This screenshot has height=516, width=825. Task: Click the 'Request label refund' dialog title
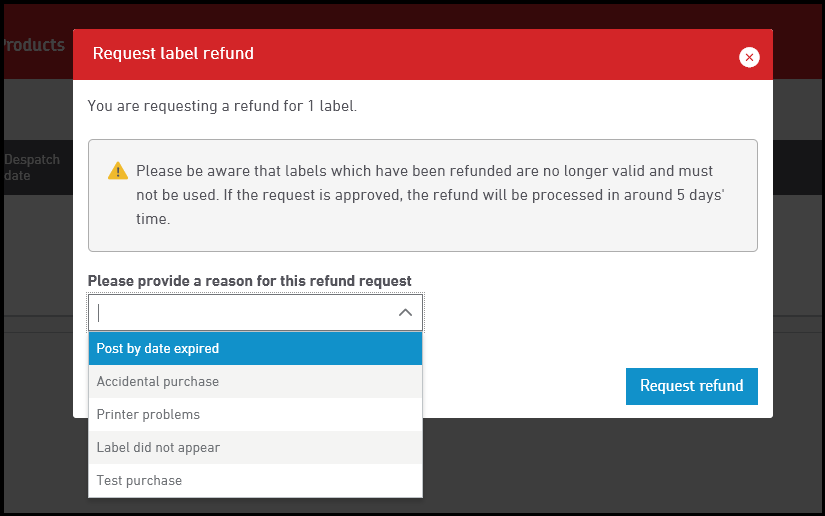tap(173, 54)
